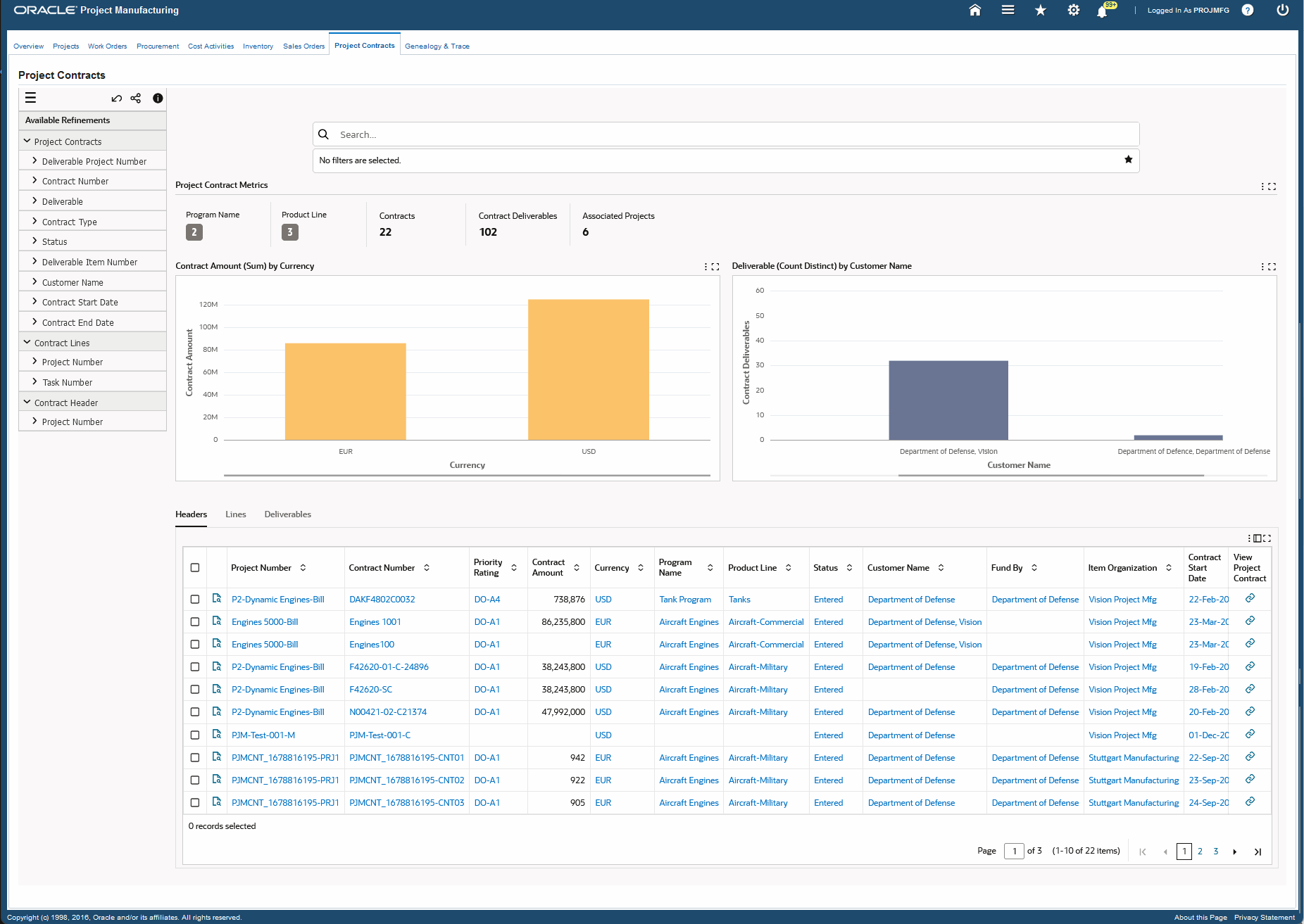Open contract number F42620-SC link
The height and width of the screenshot is (924, 1304).
(x=371, y=690)
